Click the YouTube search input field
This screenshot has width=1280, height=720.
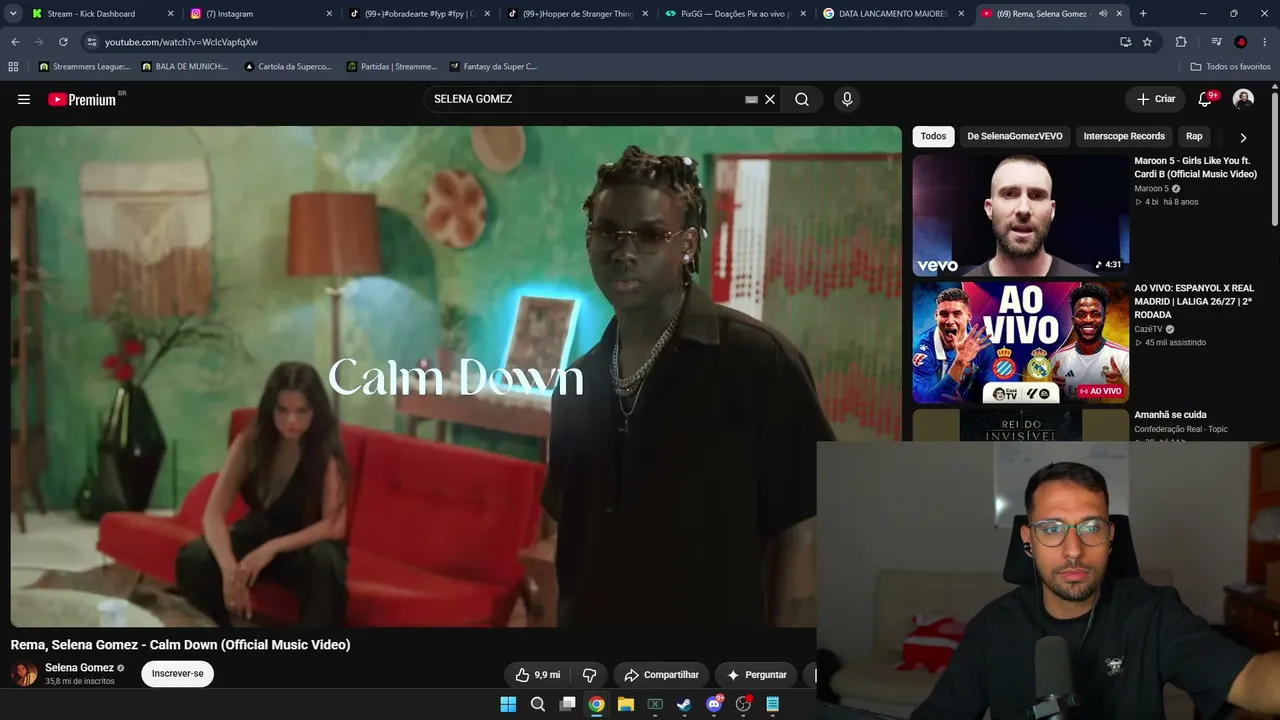[585, 99]
